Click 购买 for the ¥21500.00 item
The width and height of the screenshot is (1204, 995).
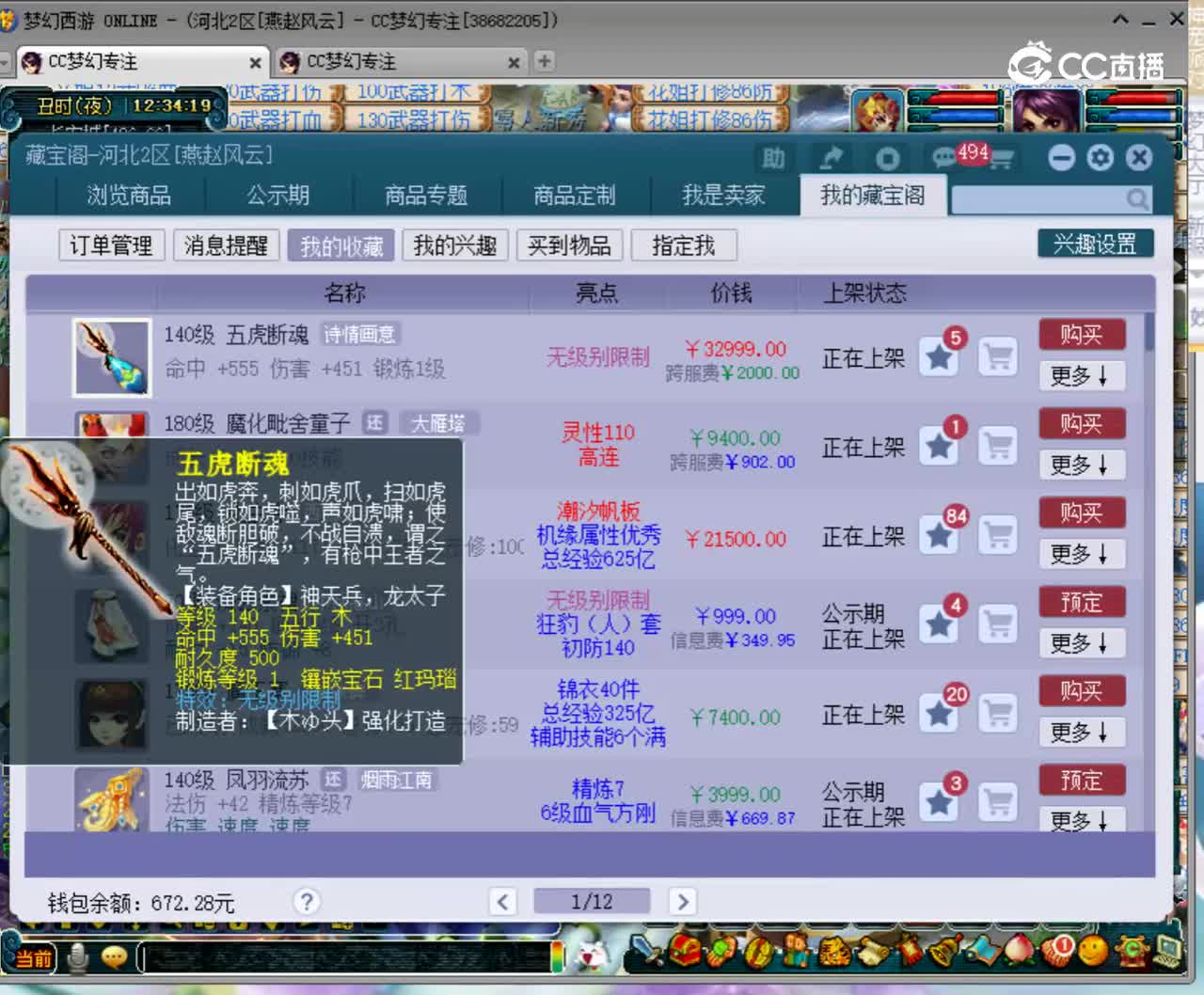1082,513
